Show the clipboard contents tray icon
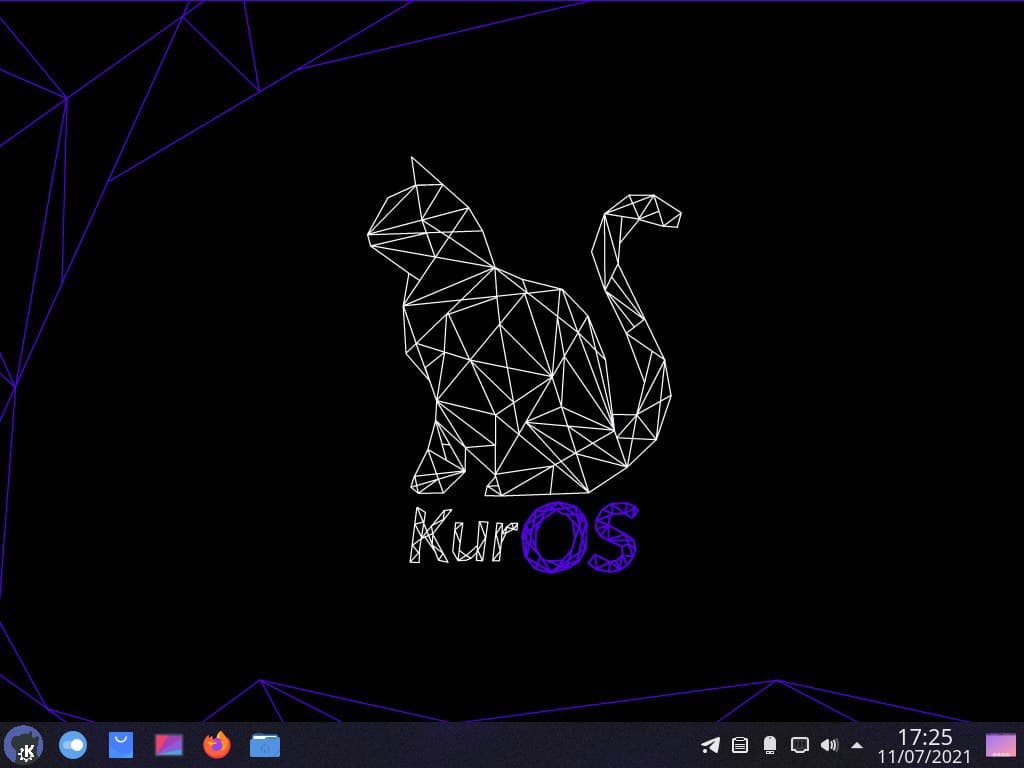This screenshot has width=1024, height=768. coord(740,745)
